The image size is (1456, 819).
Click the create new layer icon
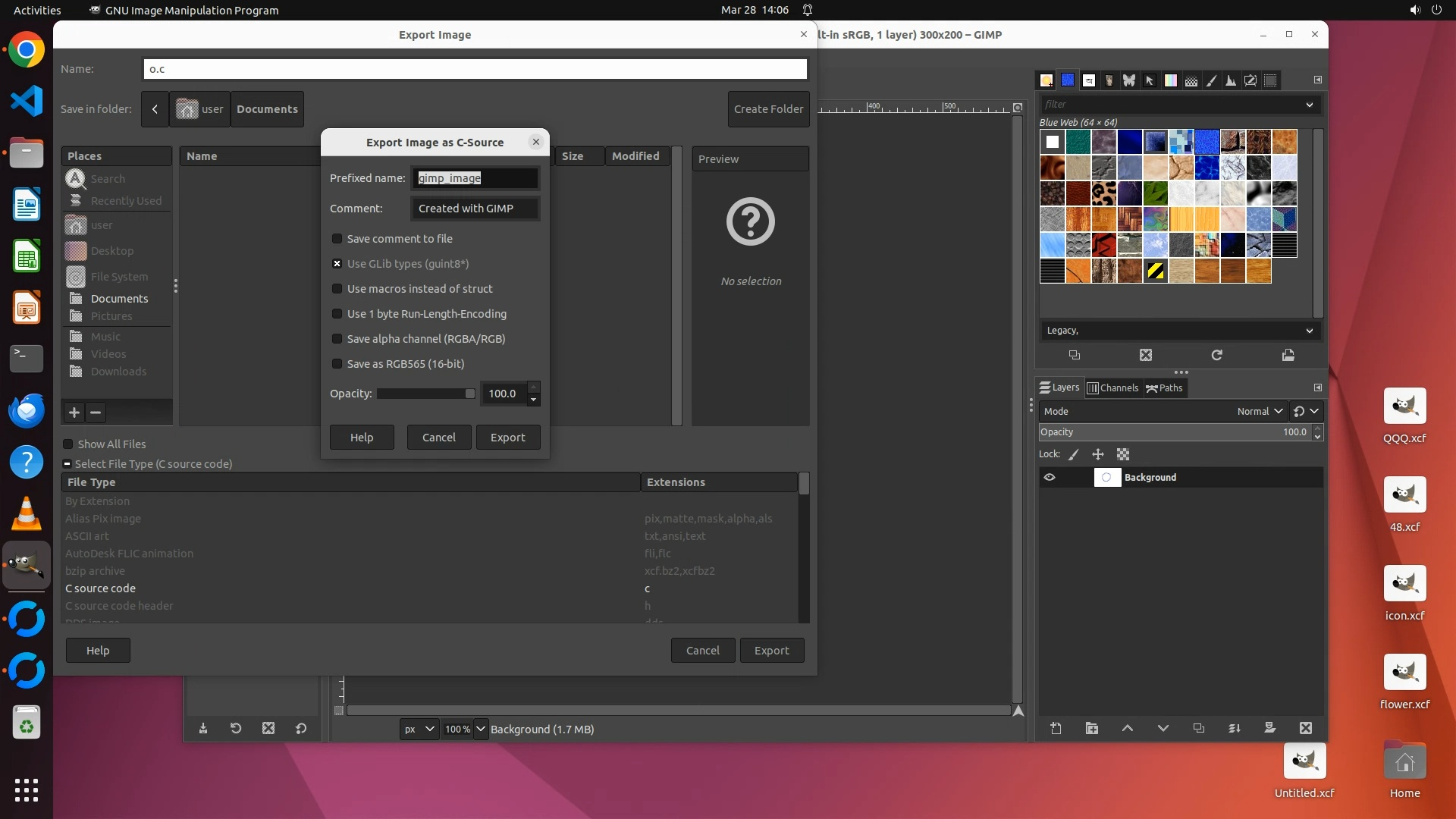pos(1056,728)
